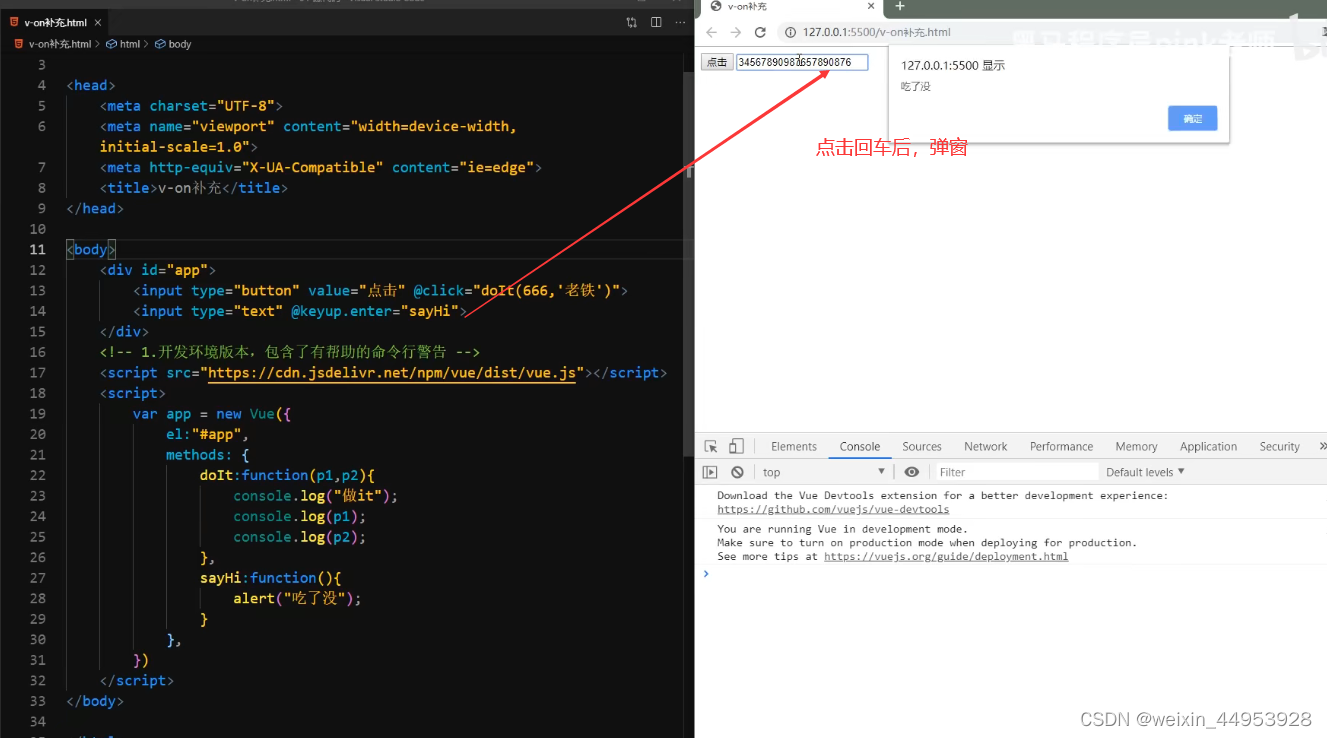Switch to the Performance tab
1327x738 pixels.
[x=1062, y=447]
